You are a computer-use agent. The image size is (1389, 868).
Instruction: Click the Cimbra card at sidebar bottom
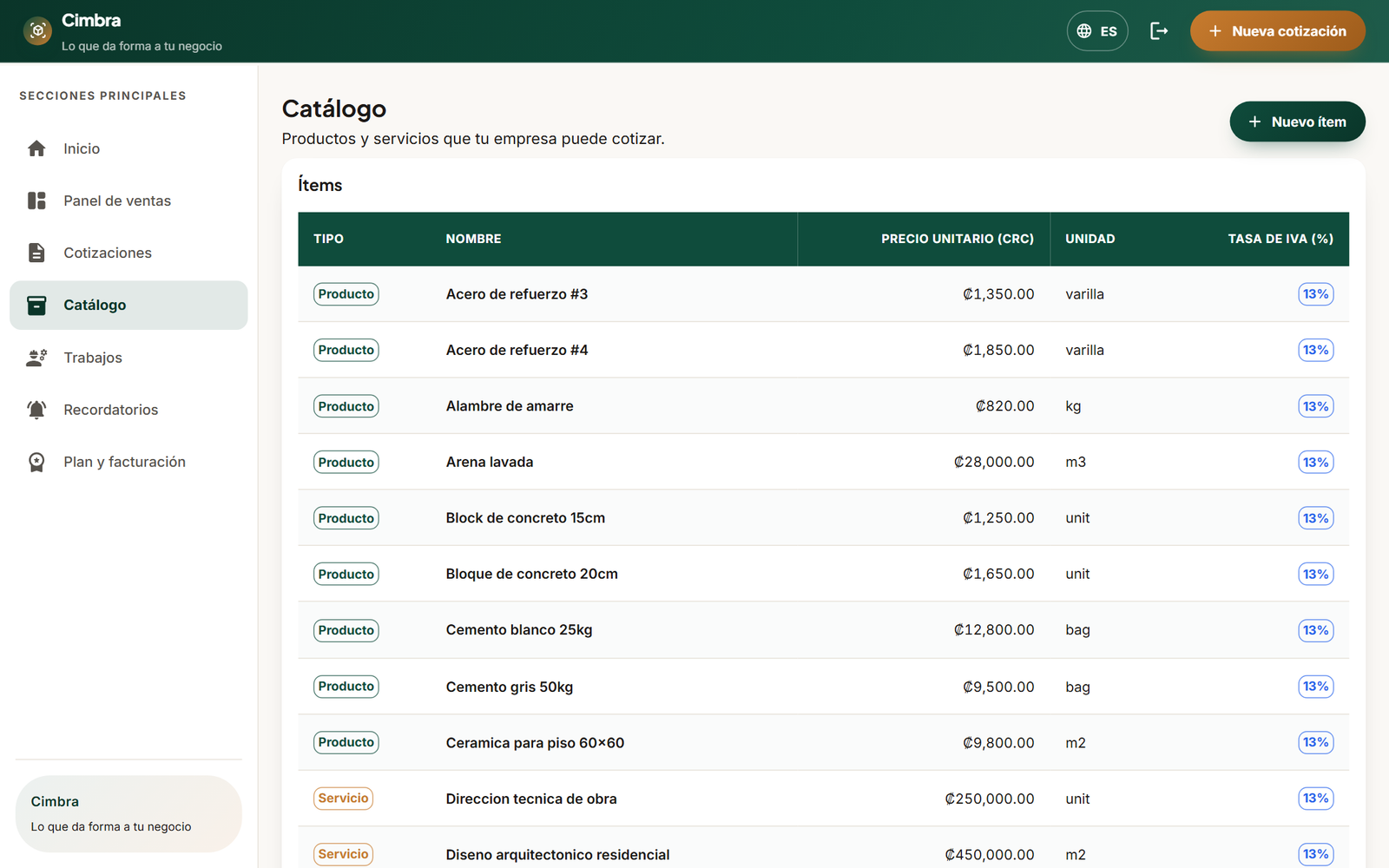pos(128,813)
